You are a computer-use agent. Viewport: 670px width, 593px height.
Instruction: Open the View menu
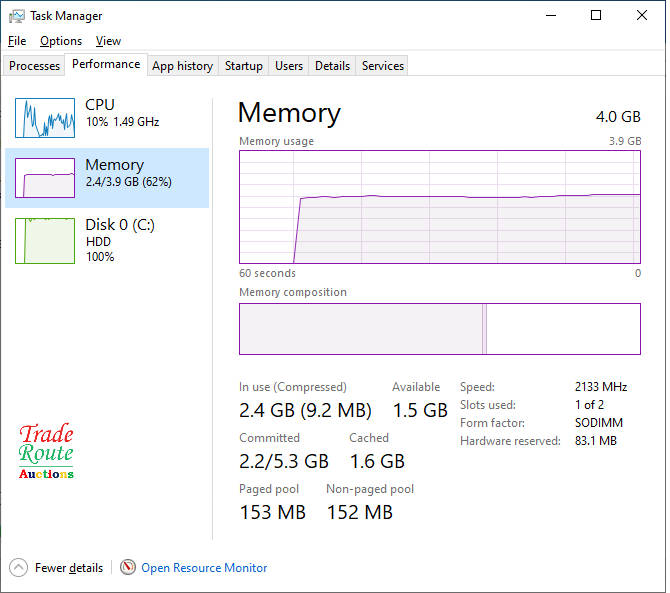coord(108,41)
